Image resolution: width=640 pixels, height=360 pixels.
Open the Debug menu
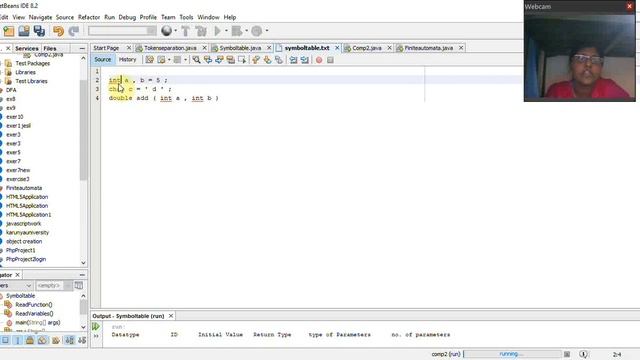(127, 17)
